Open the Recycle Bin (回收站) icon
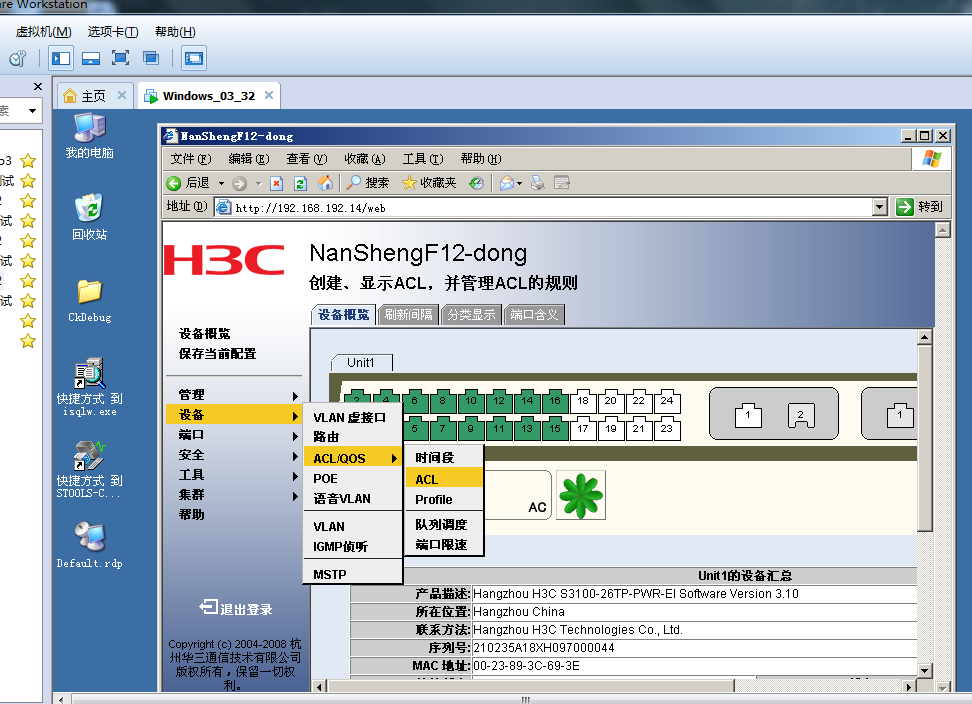Screen dimensions: 972x704 90,208
